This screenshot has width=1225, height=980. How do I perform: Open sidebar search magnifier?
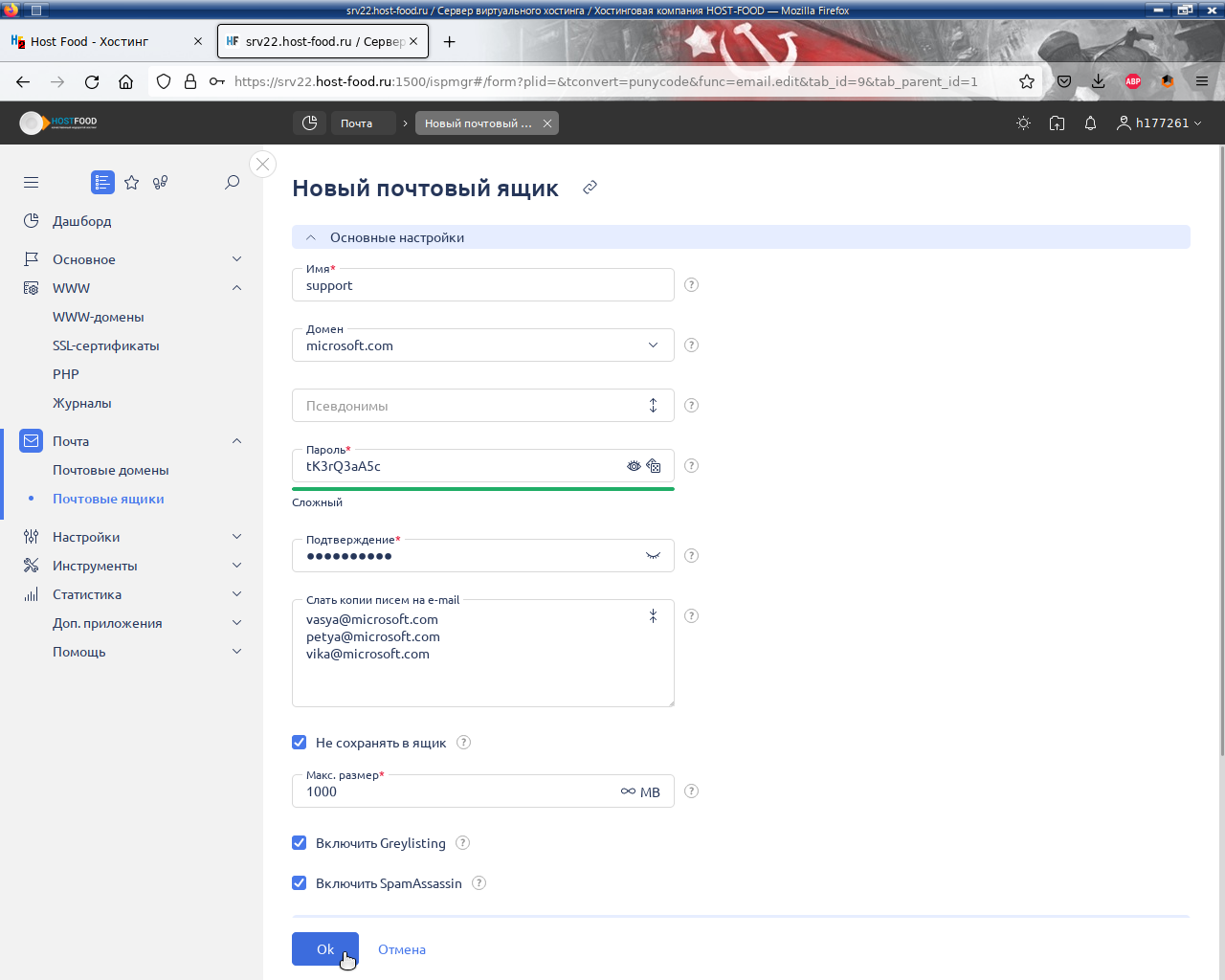click(x=232, y=182)
